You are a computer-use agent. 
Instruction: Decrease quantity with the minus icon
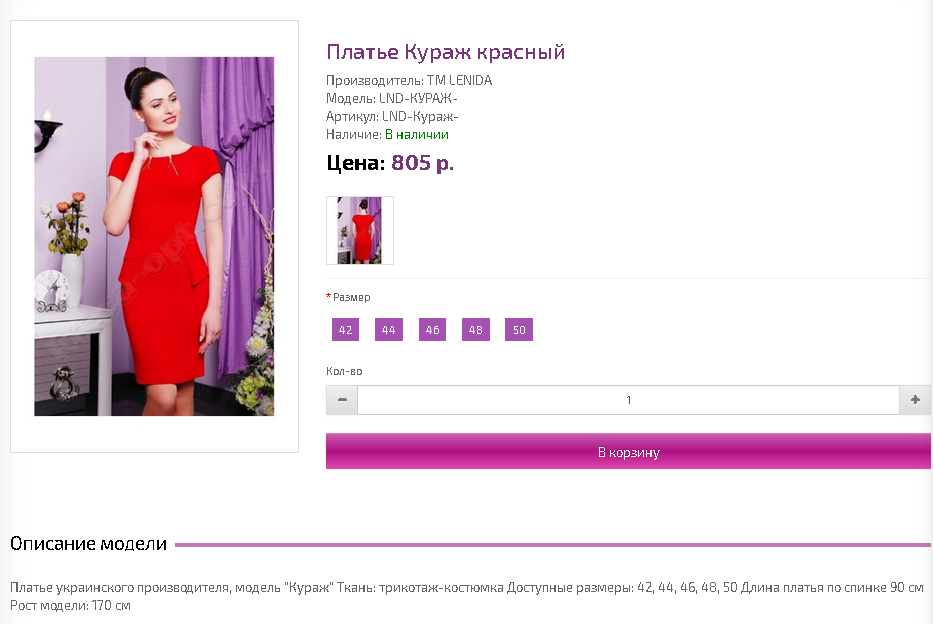click(x=342, y=400)
